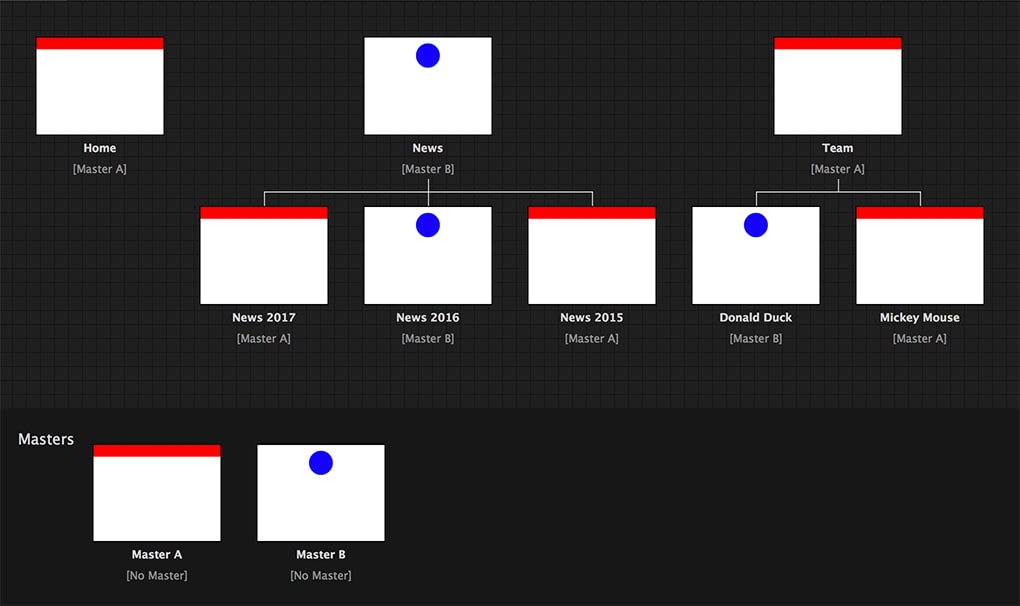Image resolution: width=1020 pixels, height=606 pixels.
Task: Click the [Master A] tag under News 2017
Action: [x=263, y=339]
